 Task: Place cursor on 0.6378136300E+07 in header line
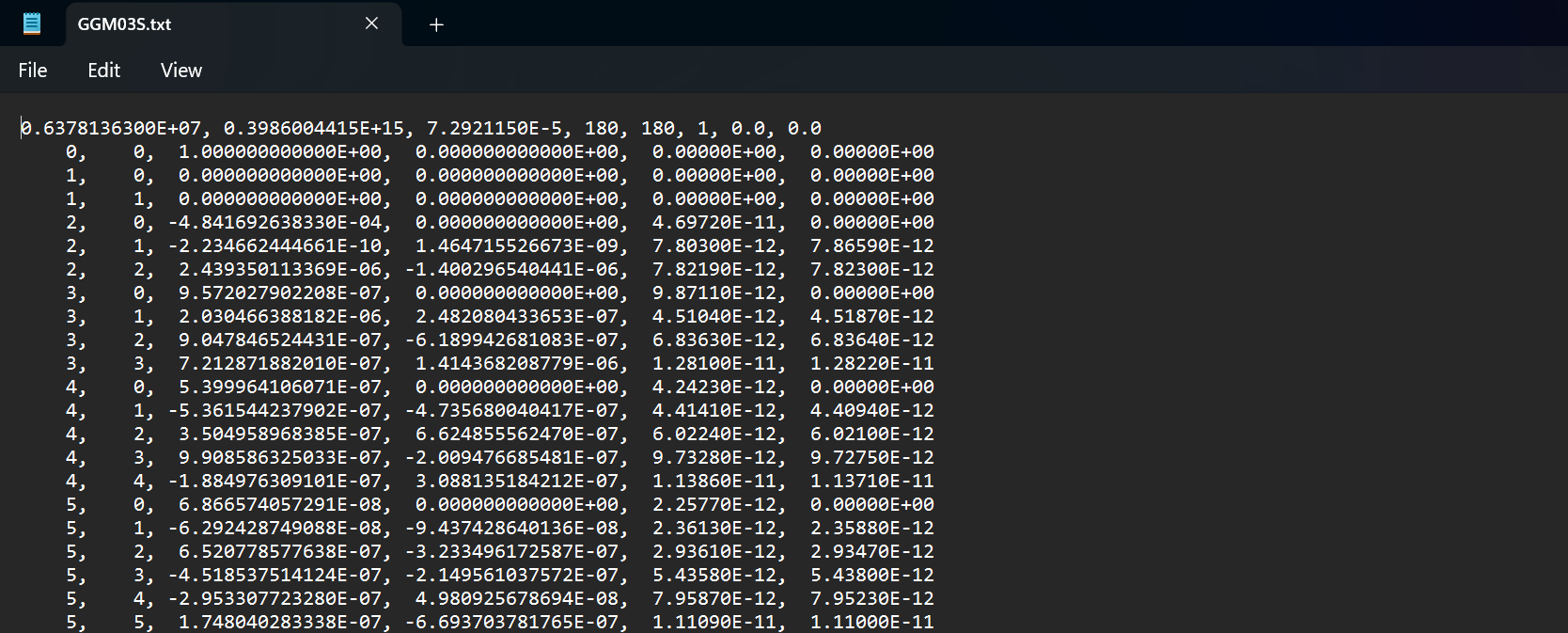pos(110,128)
